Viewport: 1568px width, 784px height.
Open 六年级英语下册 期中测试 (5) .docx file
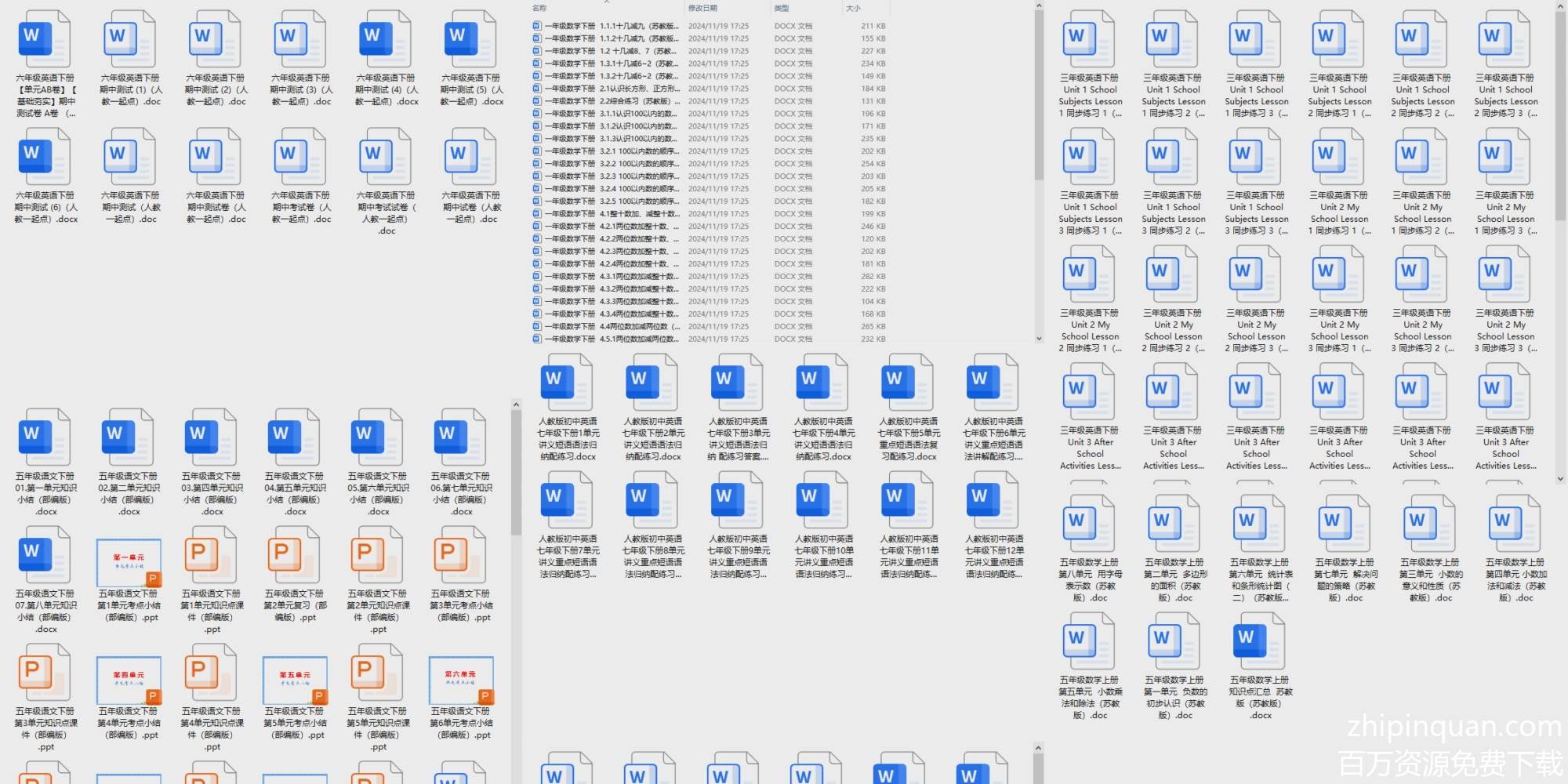470,59
